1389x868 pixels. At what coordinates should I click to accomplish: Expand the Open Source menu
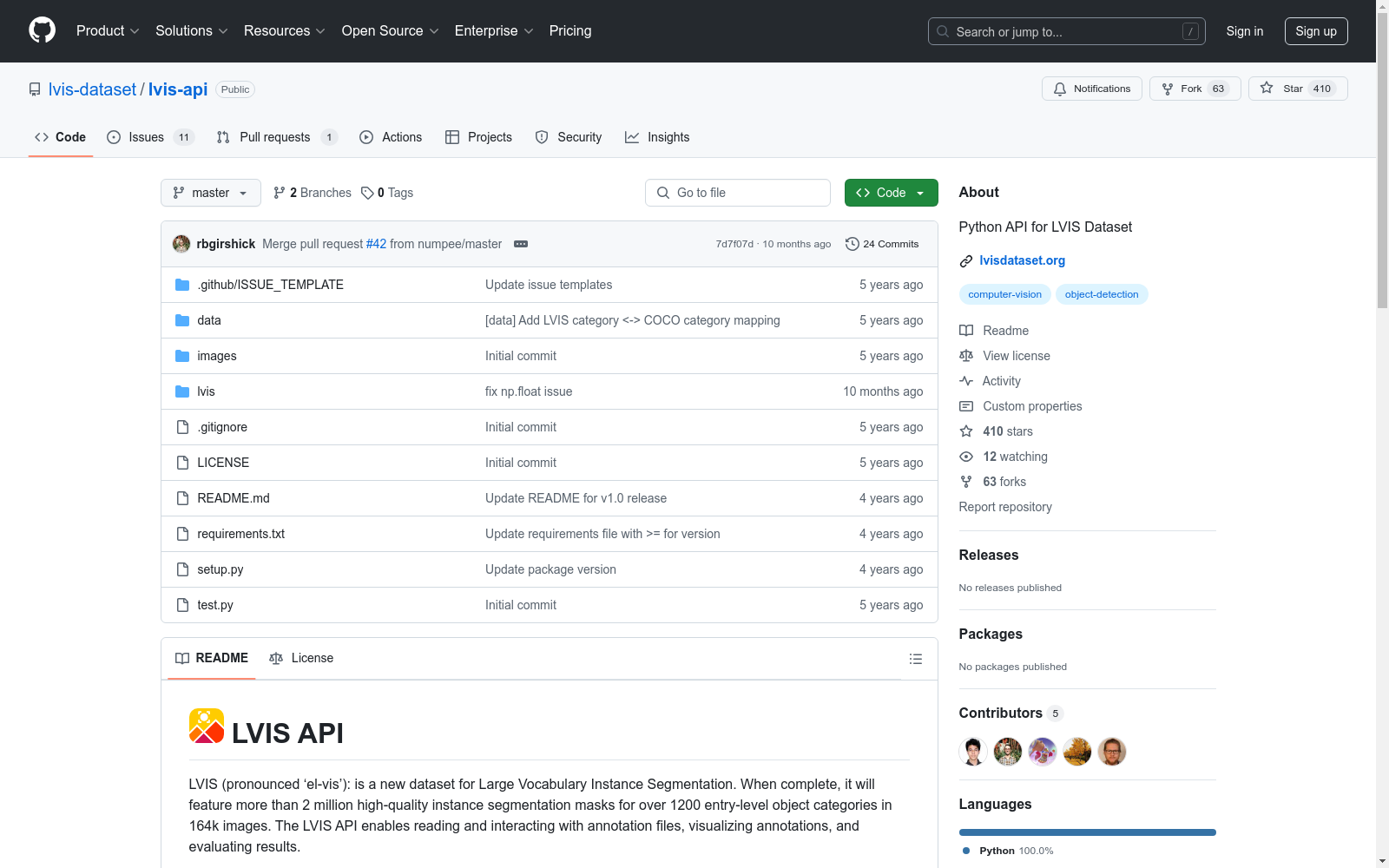pyautogui.click(x=391, y=31)
